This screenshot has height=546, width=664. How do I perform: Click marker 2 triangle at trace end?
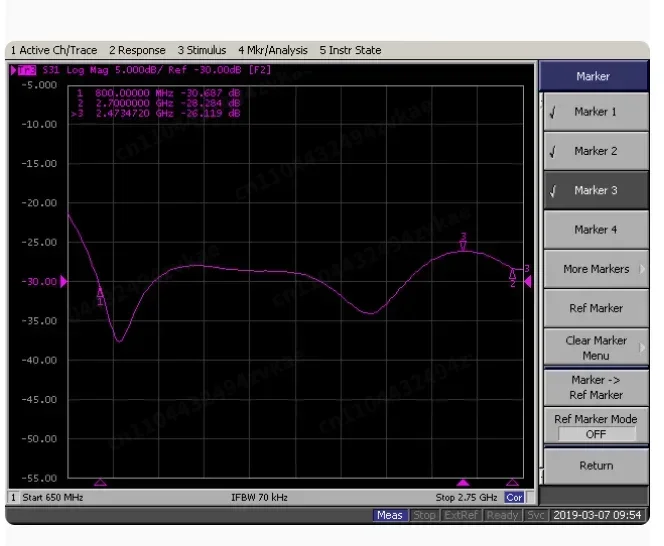512,274
